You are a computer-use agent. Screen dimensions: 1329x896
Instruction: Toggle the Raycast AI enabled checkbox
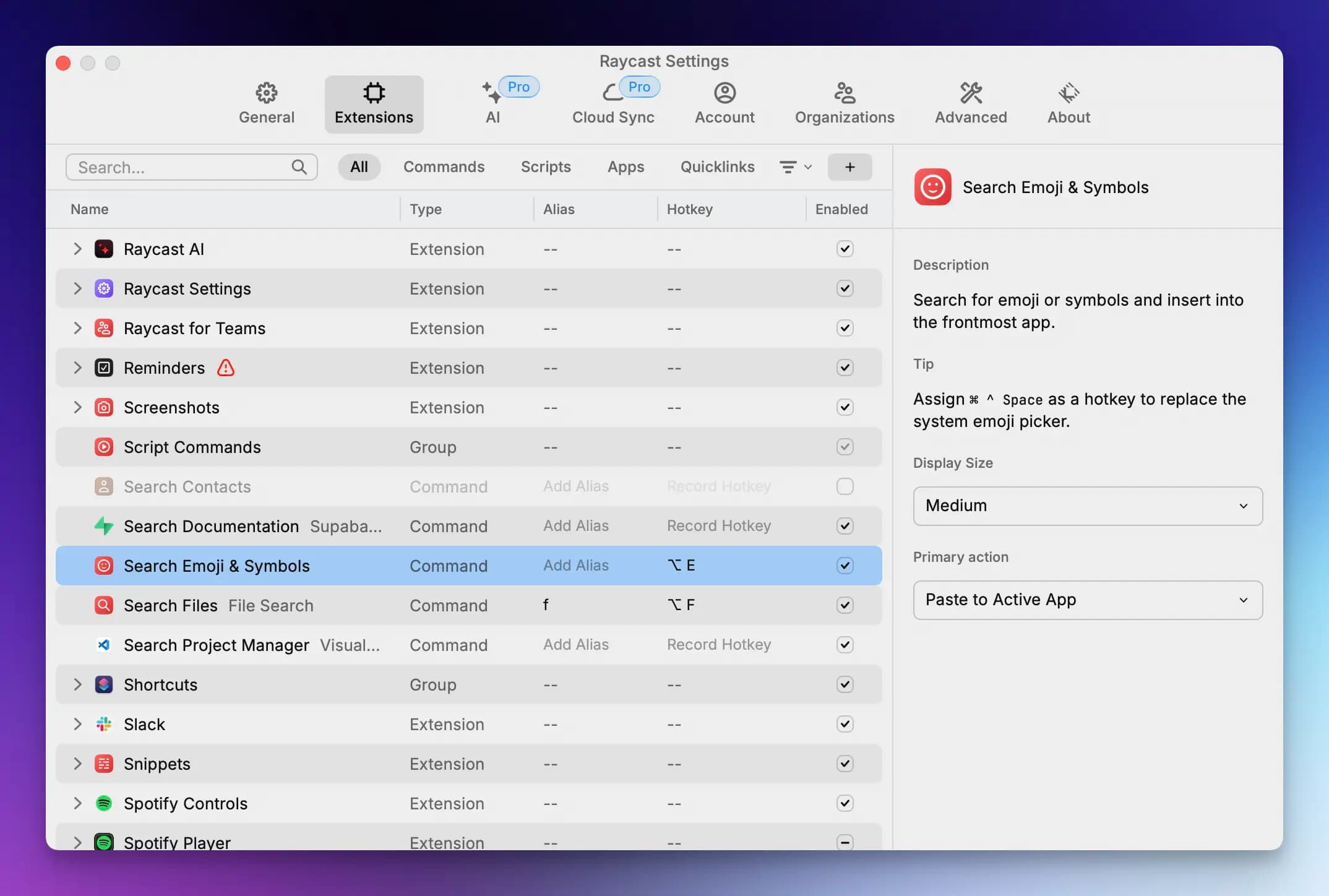(845, 249)
